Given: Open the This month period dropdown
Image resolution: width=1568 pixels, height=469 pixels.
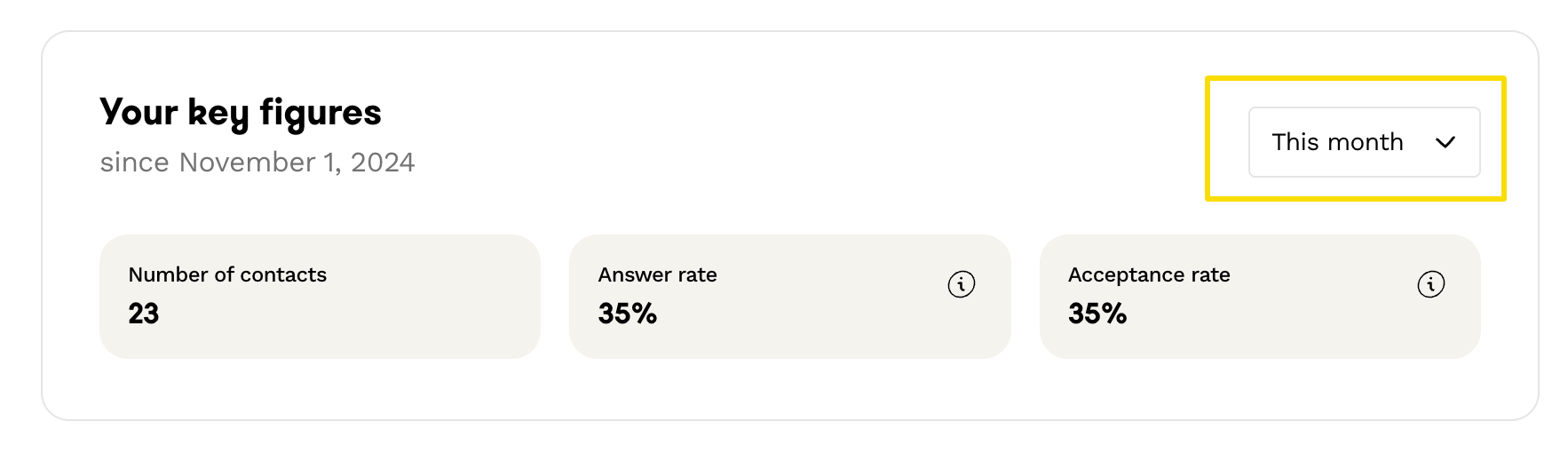Looking at the screenshot, I should pos(1364,142).
